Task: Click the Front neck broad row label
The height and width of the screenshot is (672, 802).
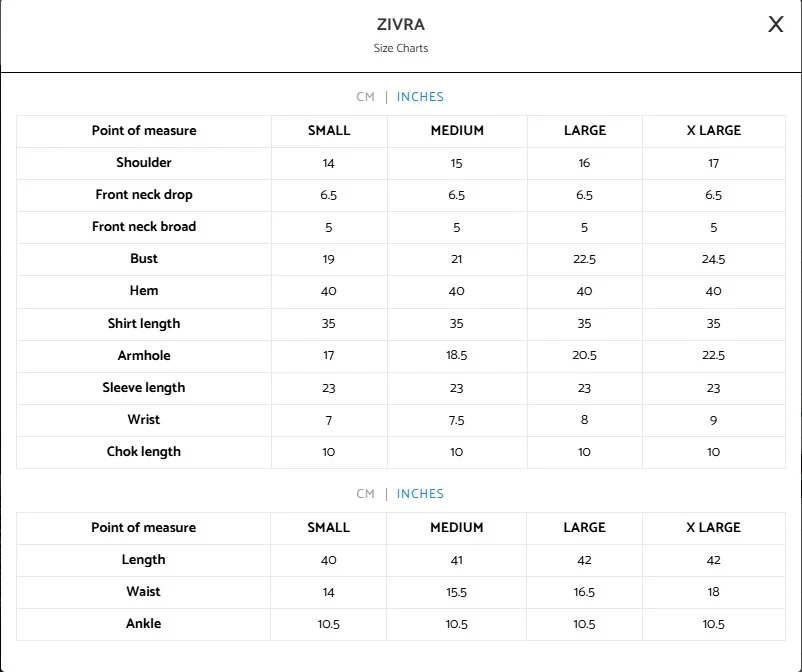Action: (144, 227)
